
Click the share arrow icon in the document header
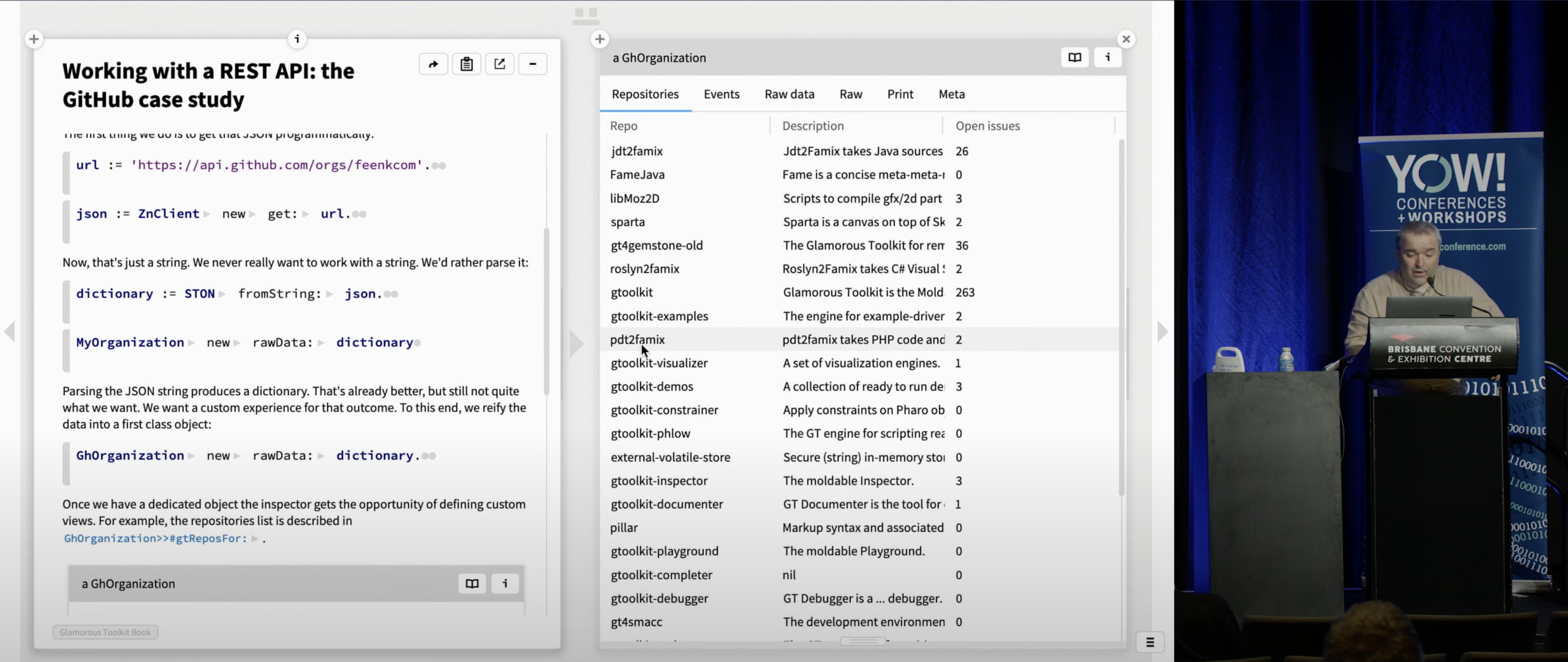point(433,64)
